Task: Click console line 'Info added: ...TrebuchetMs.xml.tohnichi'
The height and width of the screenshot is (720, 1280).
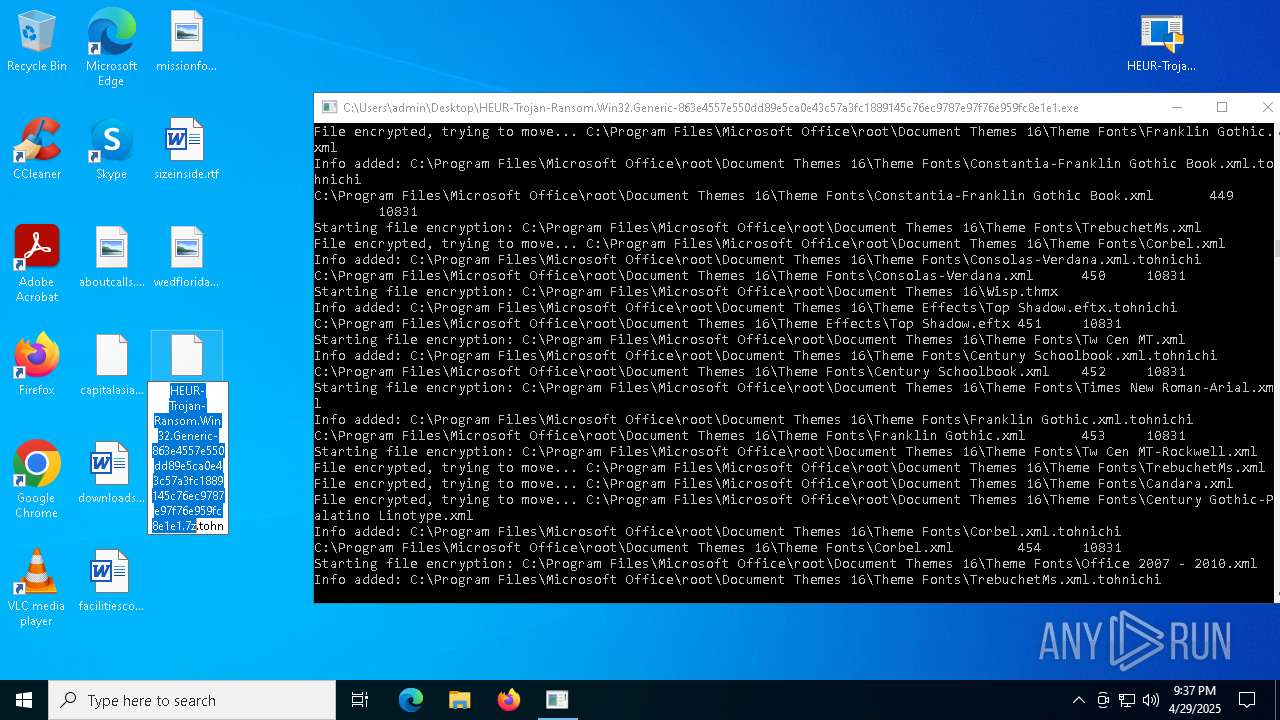Action: (738, 580)
